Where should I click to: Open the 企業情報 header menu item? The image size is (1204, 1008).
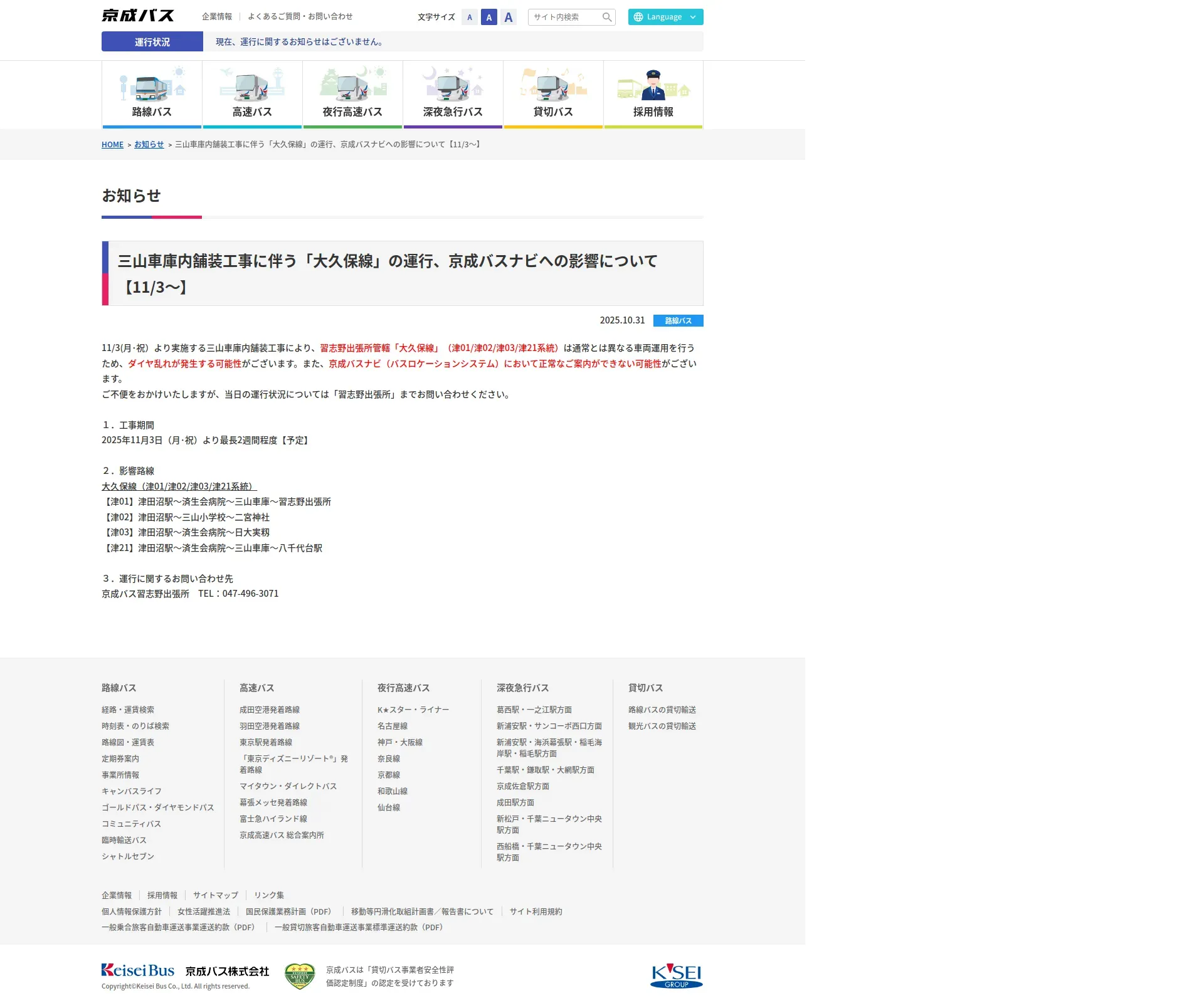point(217,16)
